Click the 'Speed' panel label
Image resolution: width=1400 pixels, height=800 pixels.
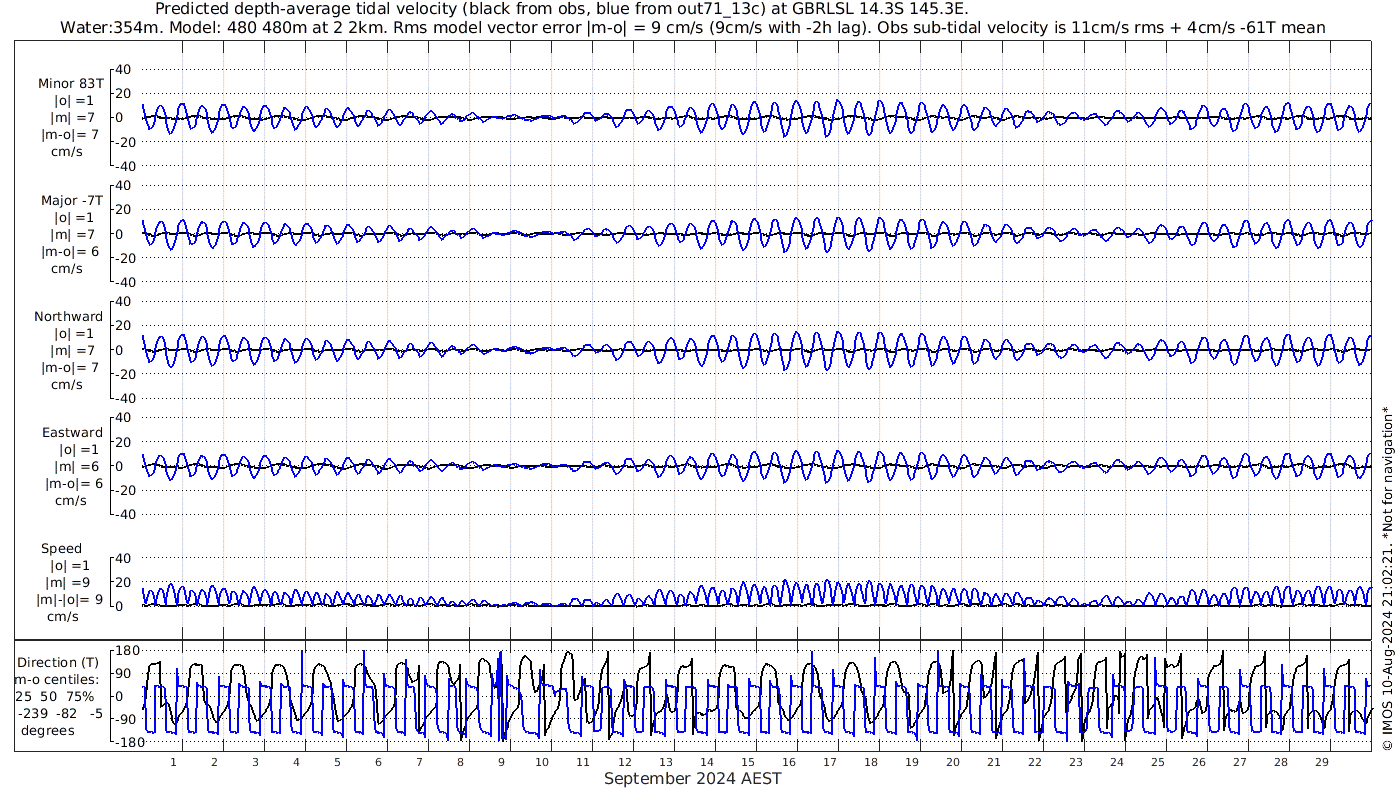[62, 549]
